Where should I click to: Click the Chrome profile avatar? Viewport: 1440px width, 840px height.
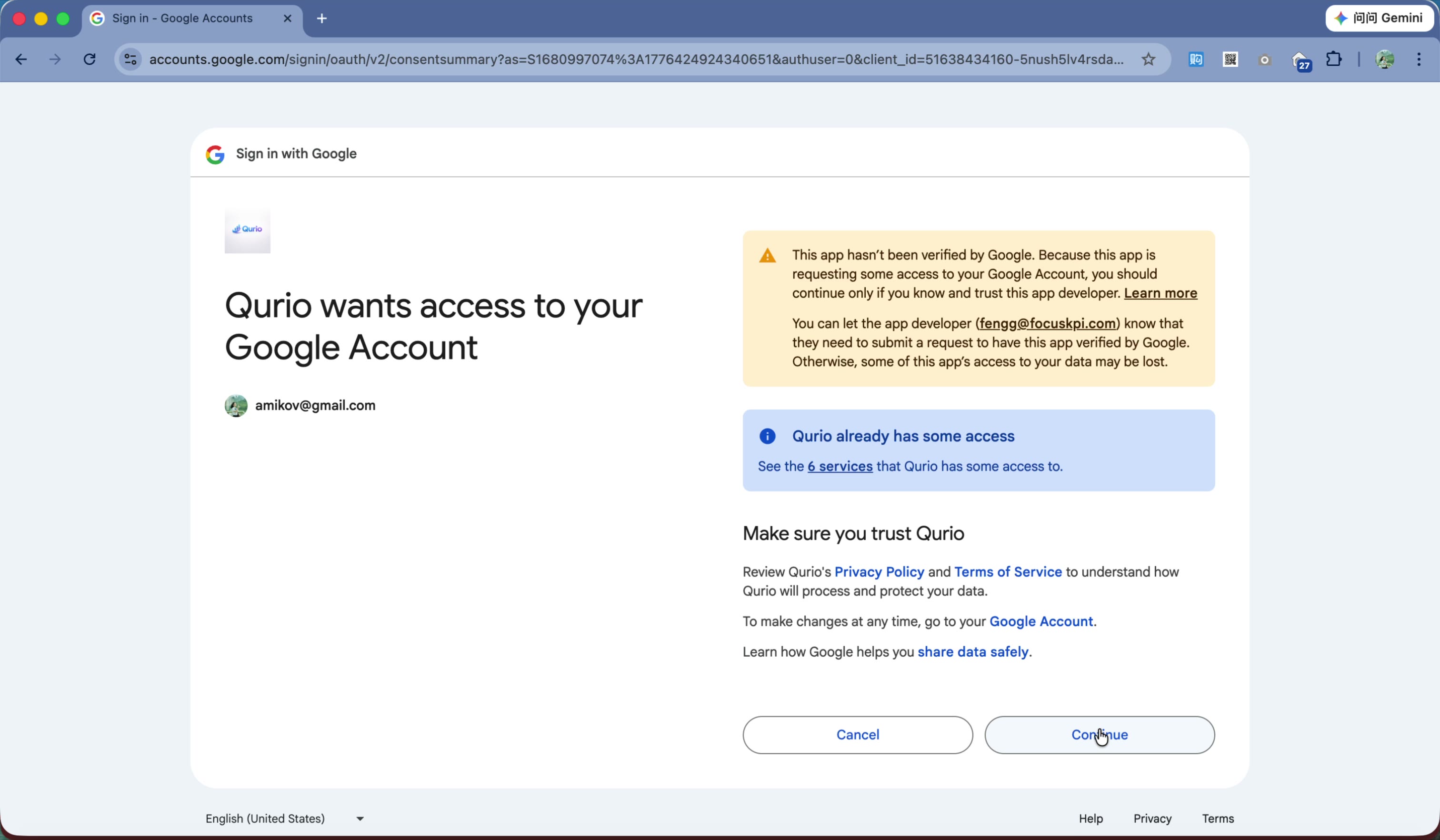point(1385,60)
